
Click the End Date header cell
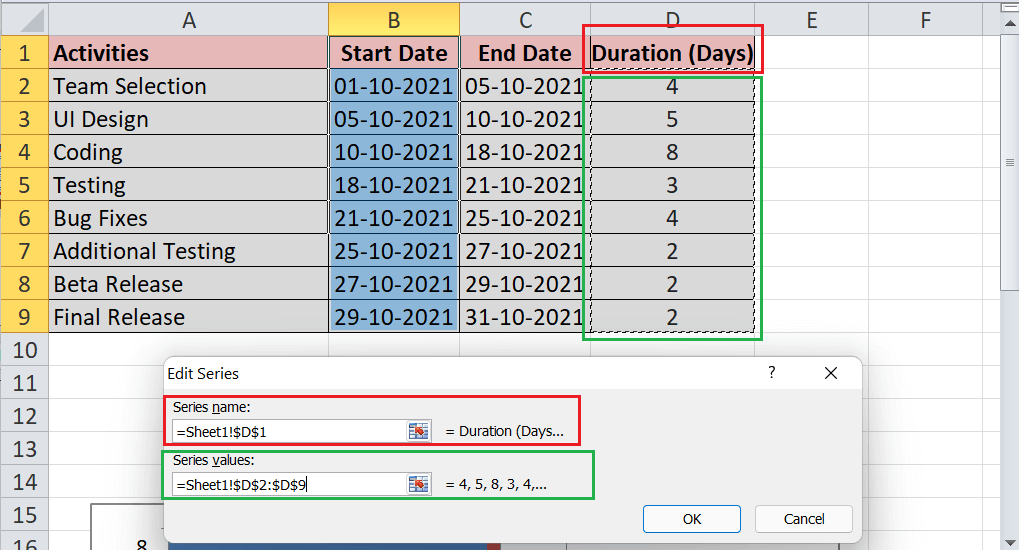[x=525, y=53]
